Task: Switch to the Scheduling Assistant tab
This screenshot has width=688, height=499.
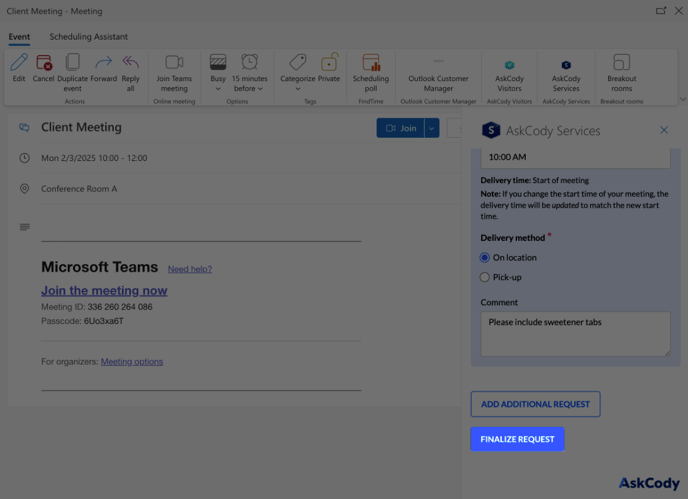Action: pos(89,37)
